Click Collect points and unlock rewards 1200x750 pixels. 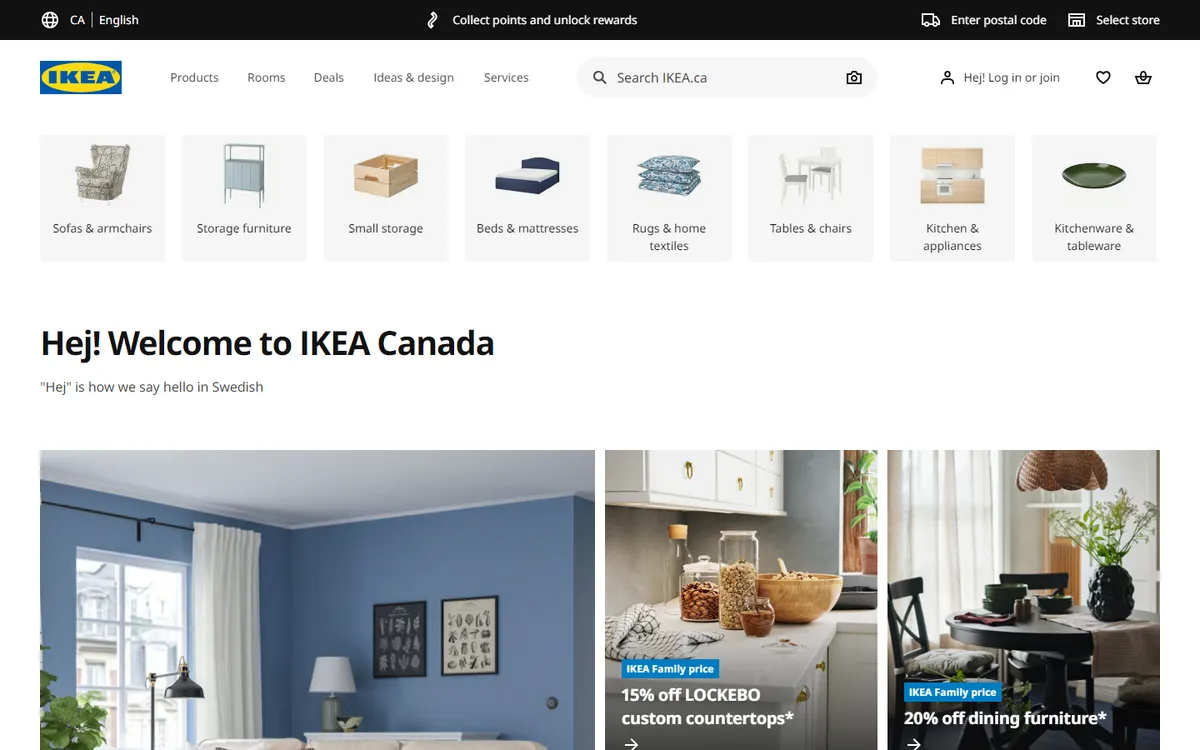click(545, 20)
